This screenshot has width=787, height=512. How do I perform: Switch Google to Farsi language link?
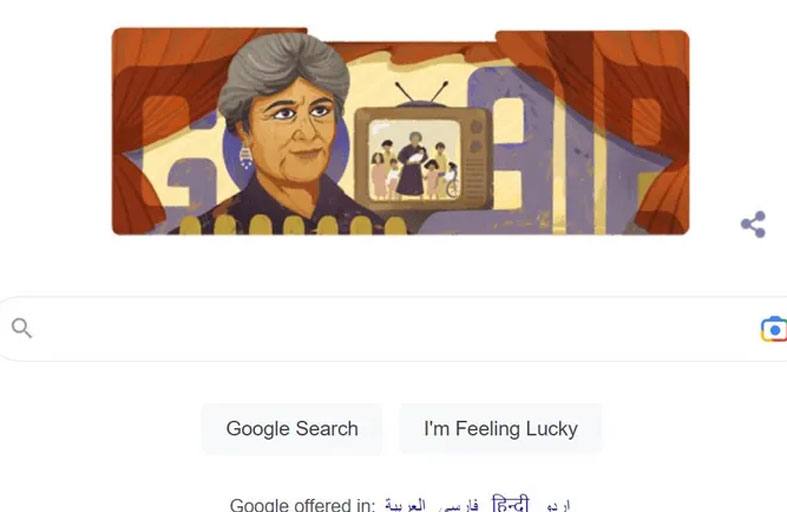[458, 504]
